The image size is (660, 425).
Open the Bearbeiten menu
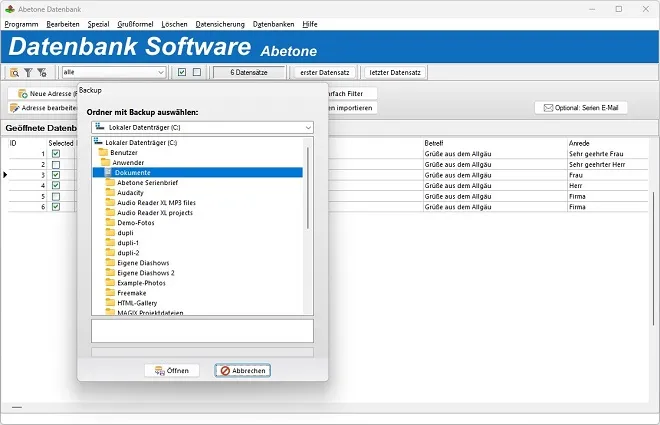(x=63, y=24)
